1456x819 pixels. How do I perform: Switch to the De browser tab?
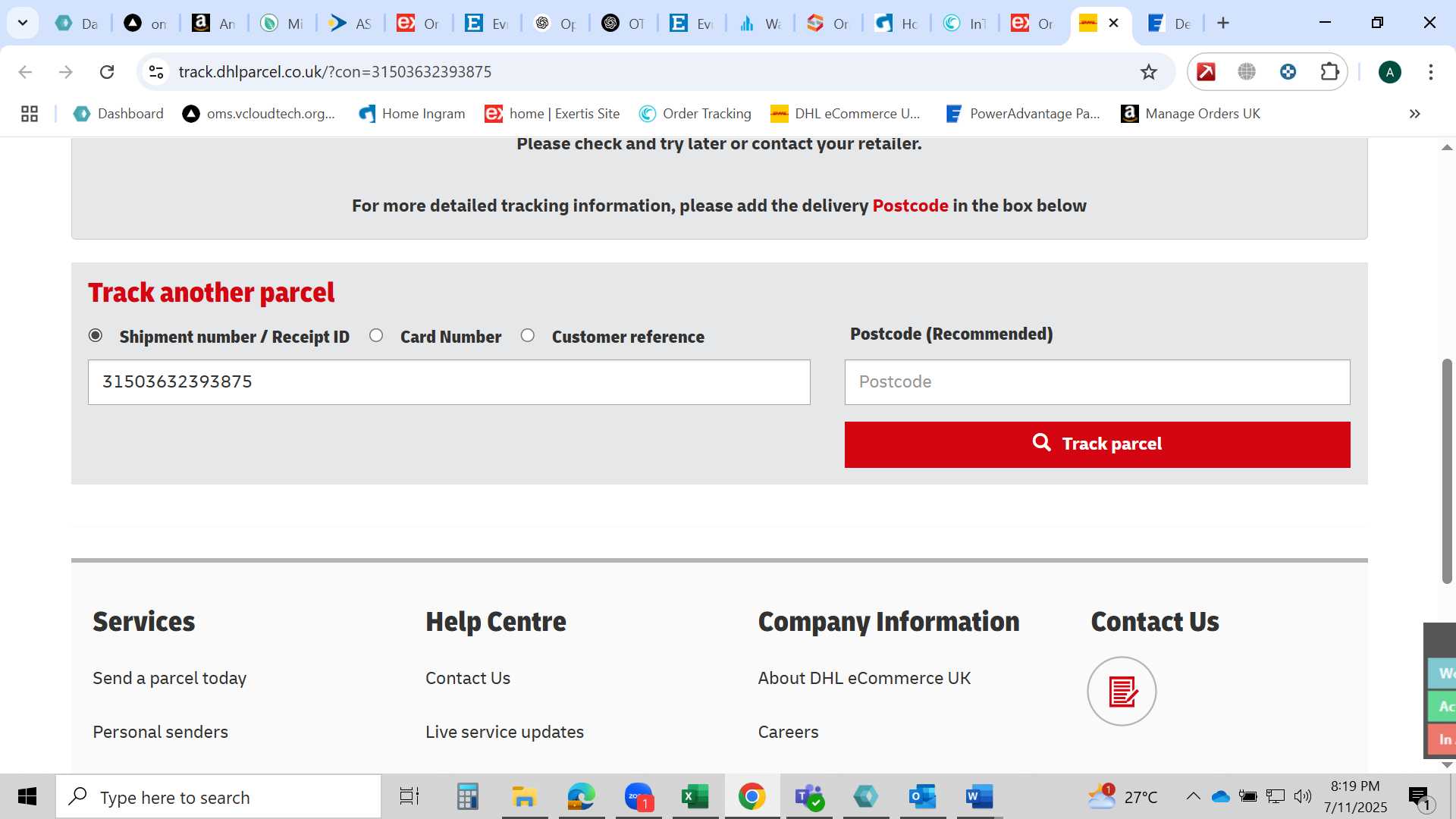point(1169,24)
